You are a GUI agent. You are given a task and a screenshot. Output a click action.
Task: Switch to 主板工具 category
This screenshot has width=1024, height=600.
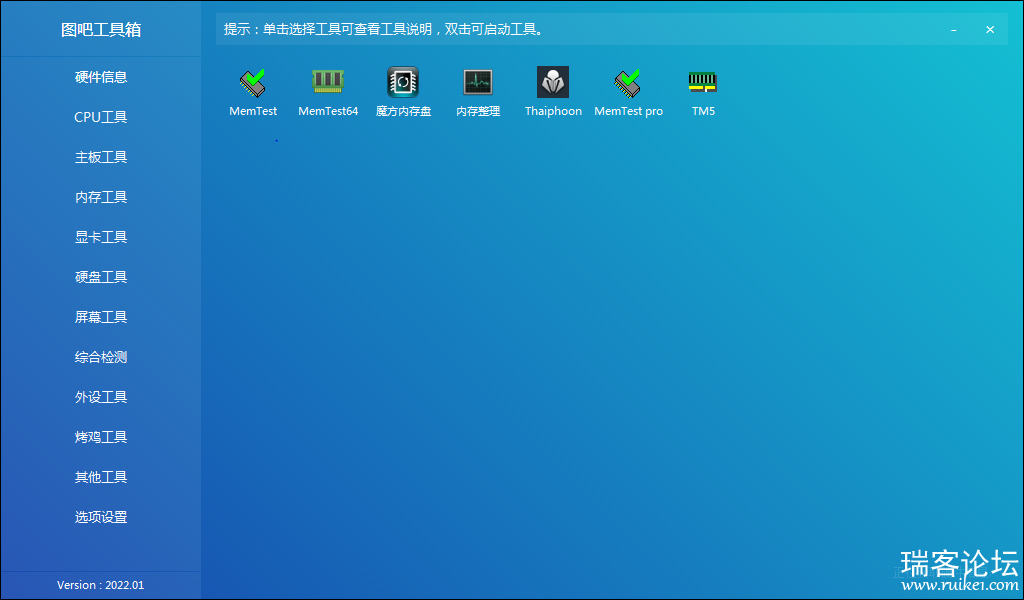101,157
